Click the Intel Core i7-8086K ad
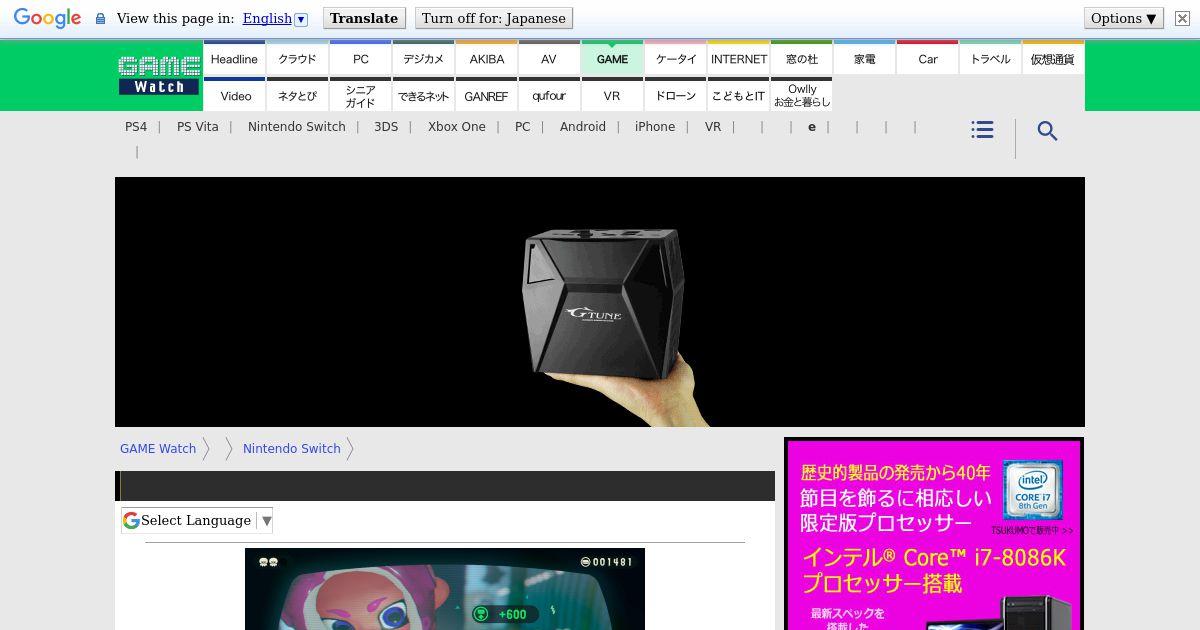Viewport: 1200px width, 630px height. click(x=934, y=534)
